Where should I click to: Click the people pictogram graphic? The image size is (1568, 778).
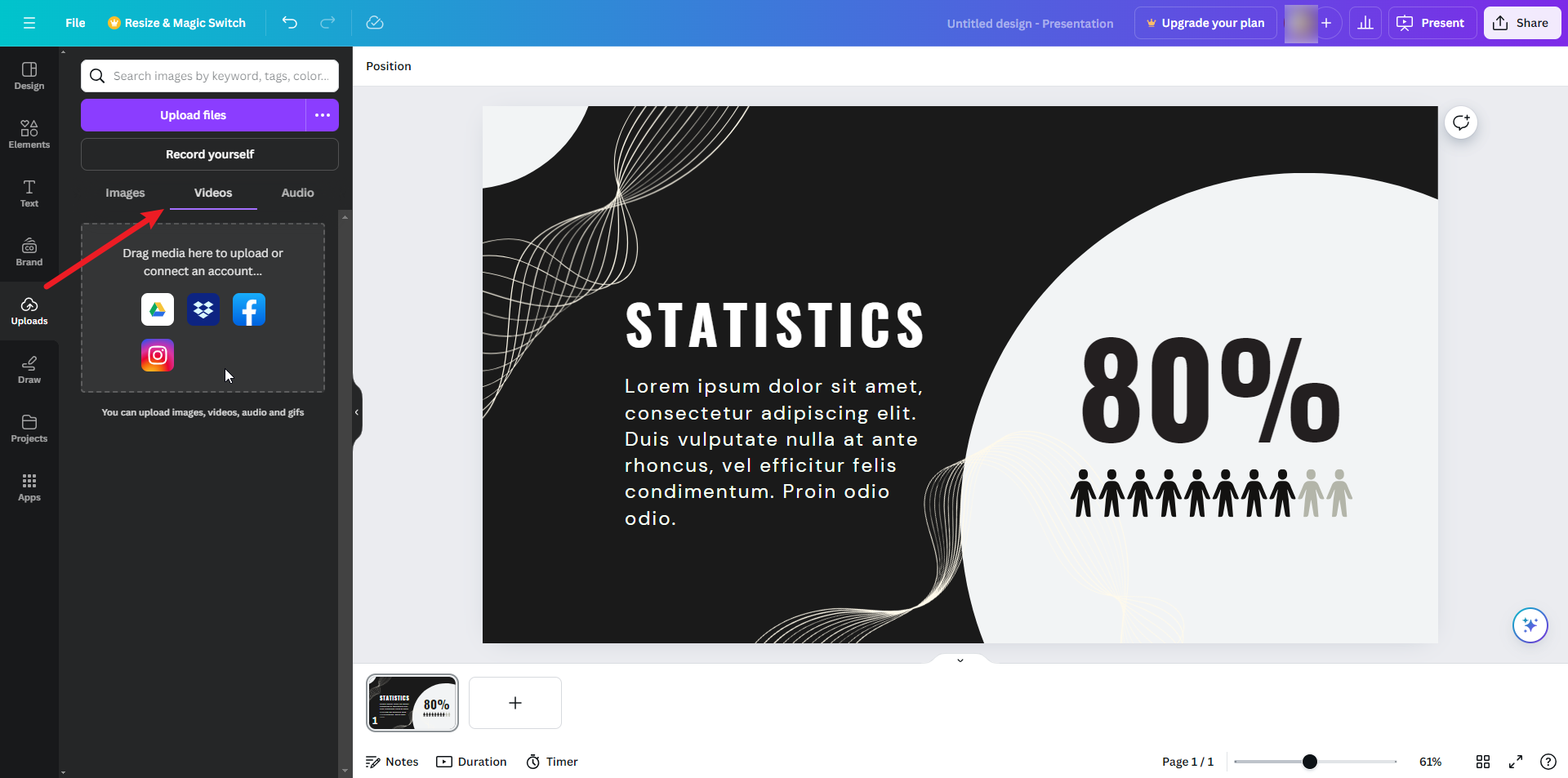(1211, 493)
